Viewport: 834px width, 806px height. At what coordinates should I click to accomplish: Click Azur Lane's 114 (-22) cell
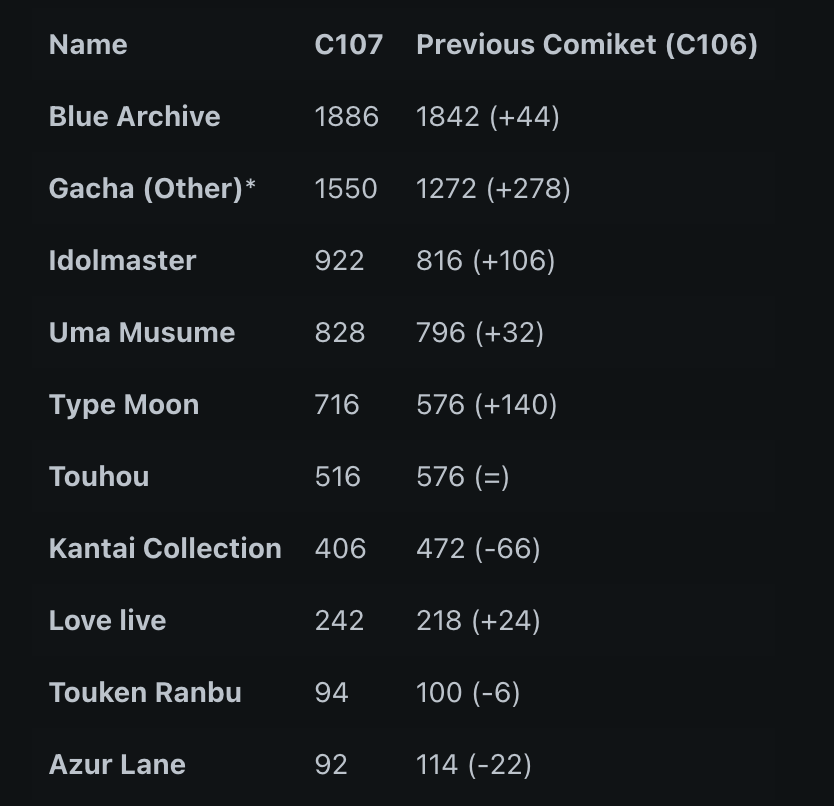[473, 765]
